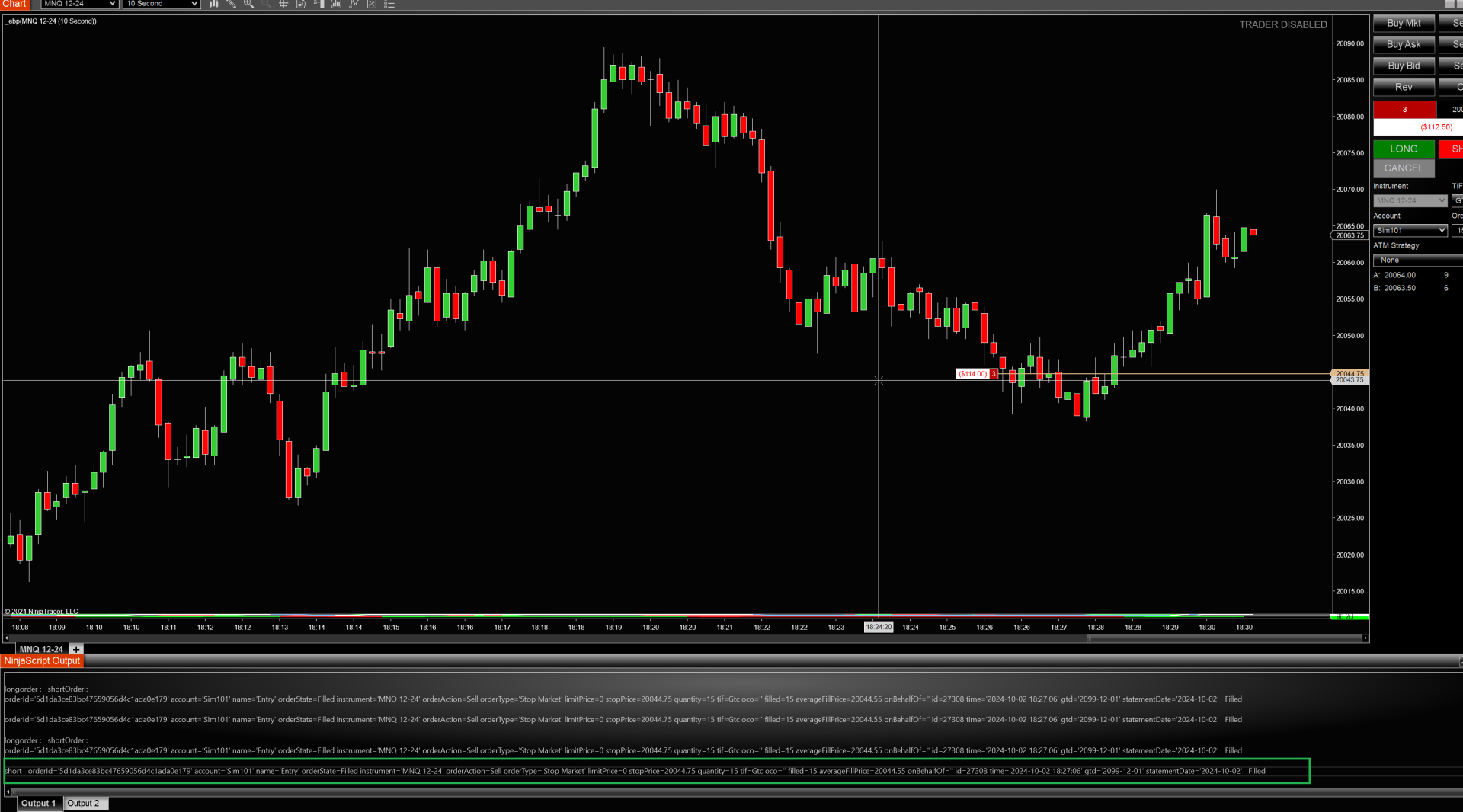Click the ask price 20064.00 value
1463x812 pixels.
1400,275
